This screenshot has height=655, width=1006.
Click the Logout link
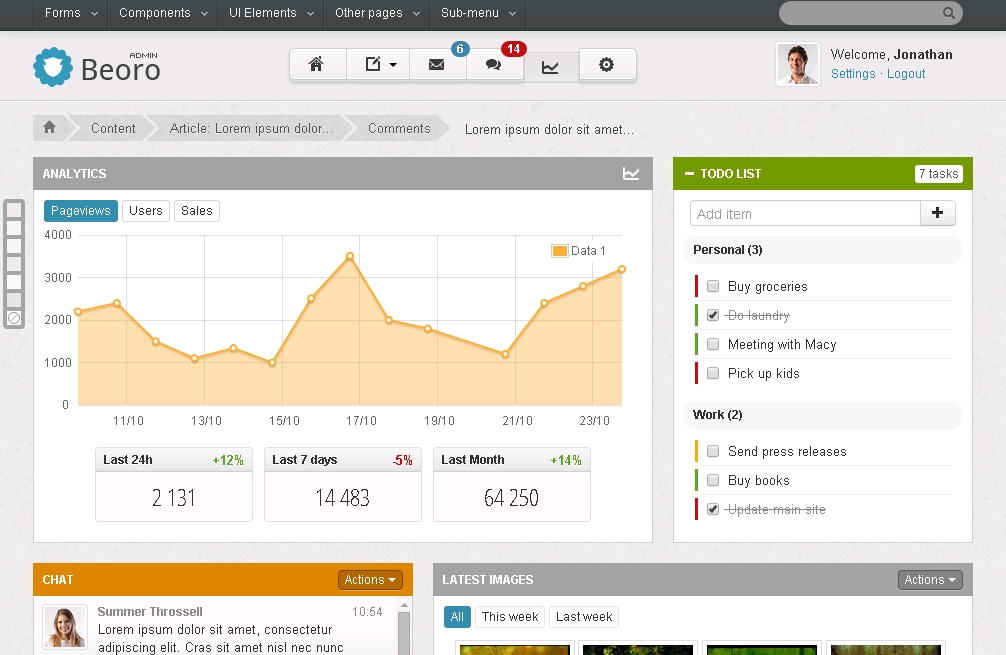[905, 74]
